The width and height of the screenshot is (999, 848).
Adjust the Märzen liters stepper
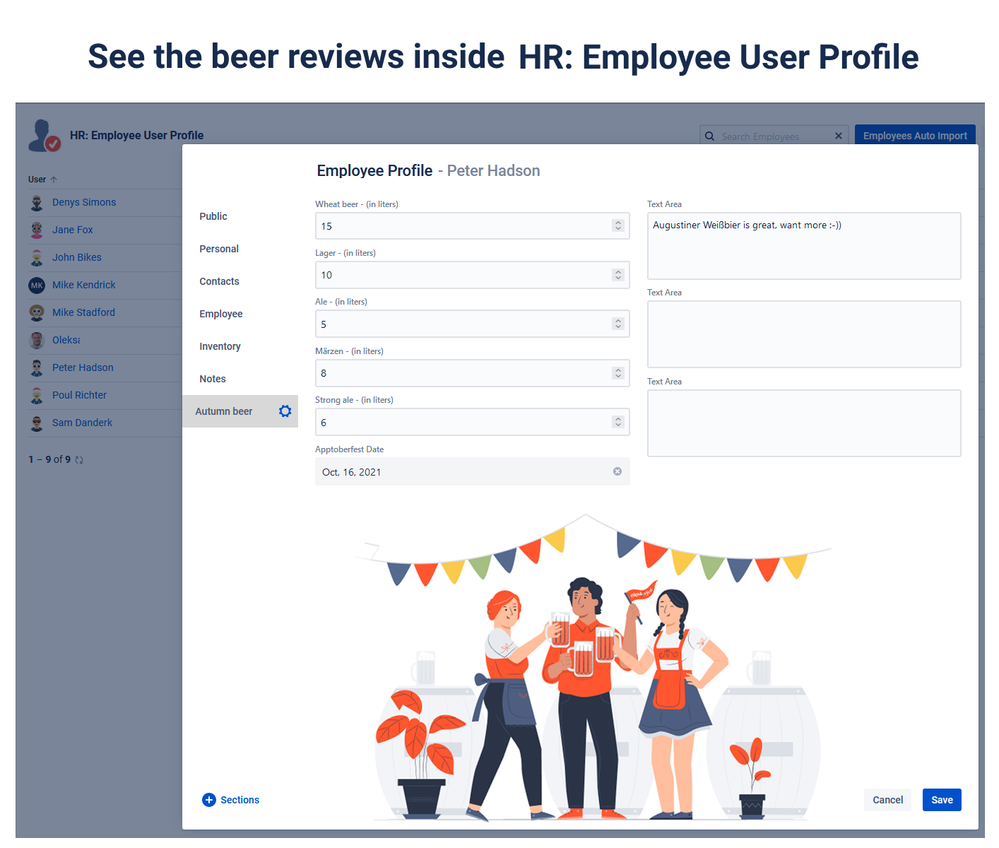tap(618, 373)
